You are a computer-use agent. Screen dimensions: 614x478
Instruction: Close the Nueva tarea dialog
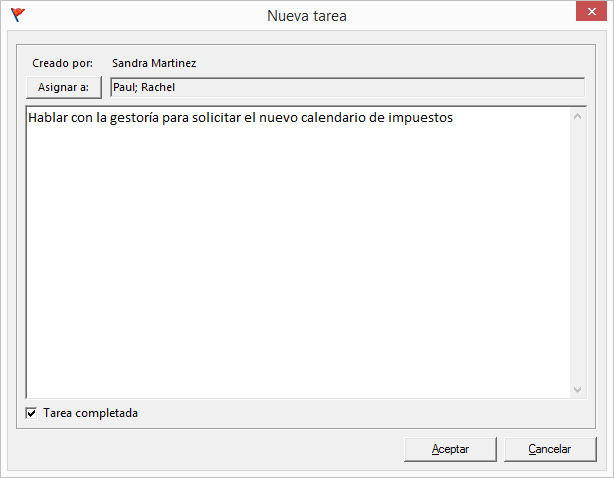click(591, 12)
